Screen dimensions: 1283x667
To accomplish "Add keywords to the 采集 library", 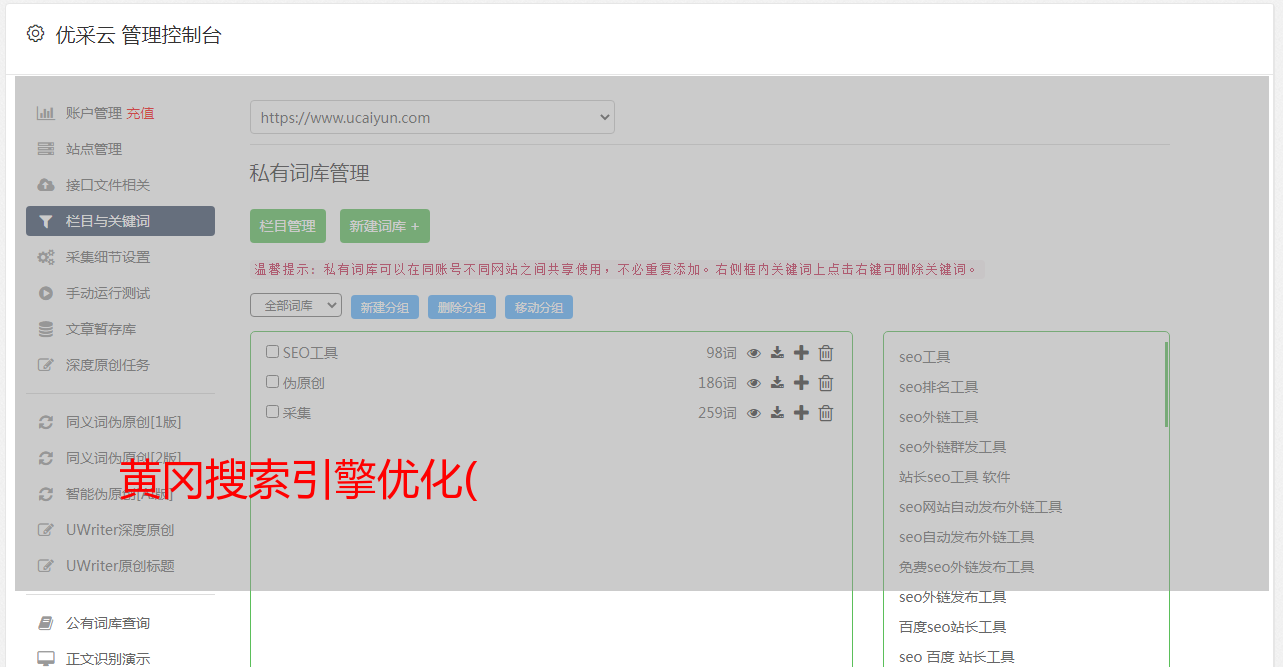I will pos(801,413).
